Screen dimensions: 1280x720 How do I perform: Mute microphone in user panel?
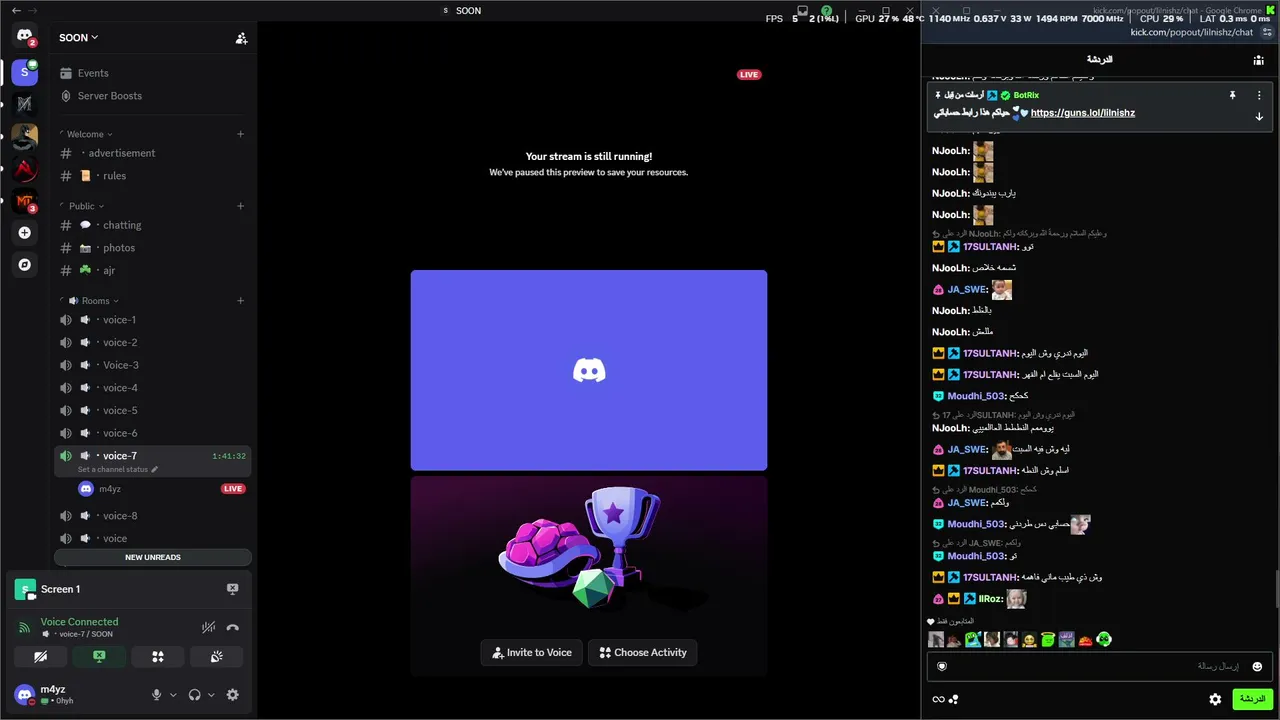156,695
